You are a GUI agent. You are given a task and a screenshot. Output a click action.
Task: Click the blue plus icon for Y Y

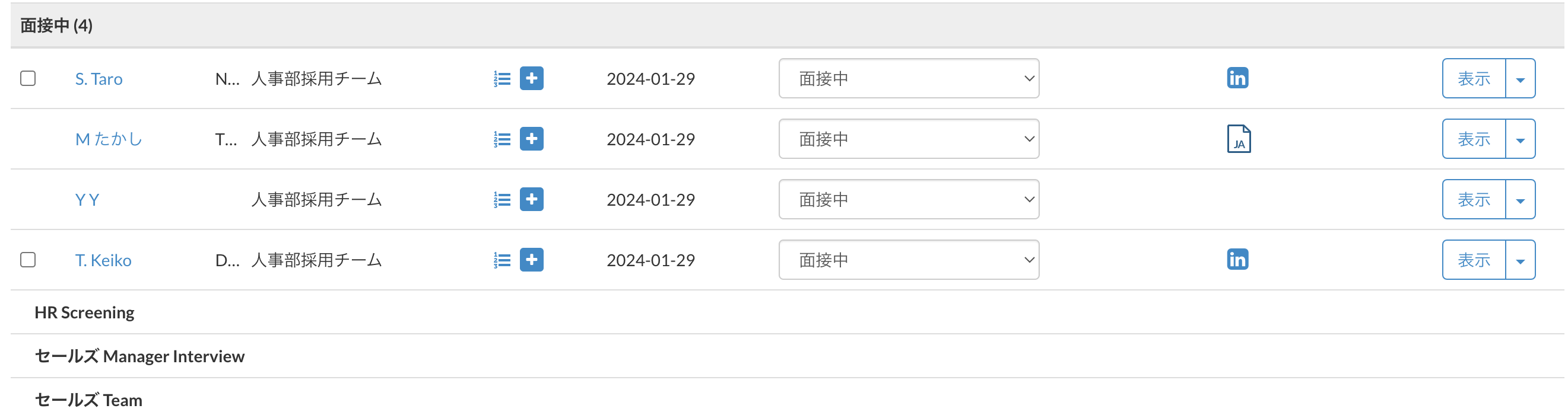531,199
